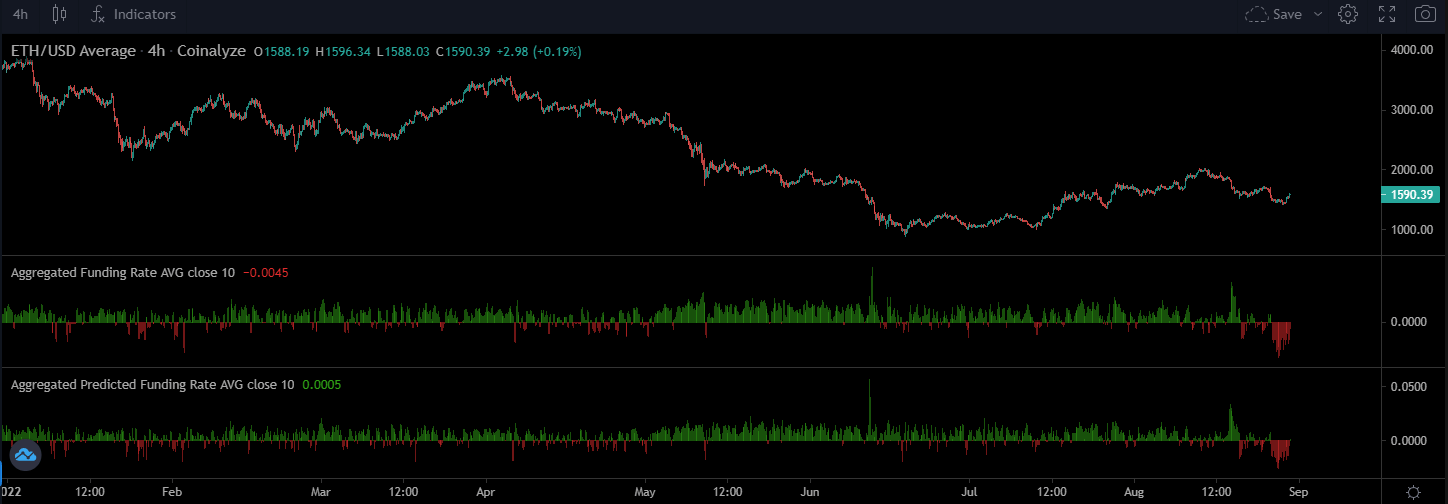Image resolution: width=1448 pixels, height=504 pixels.
Task: Click the May label on time axis
Action: 644,492
